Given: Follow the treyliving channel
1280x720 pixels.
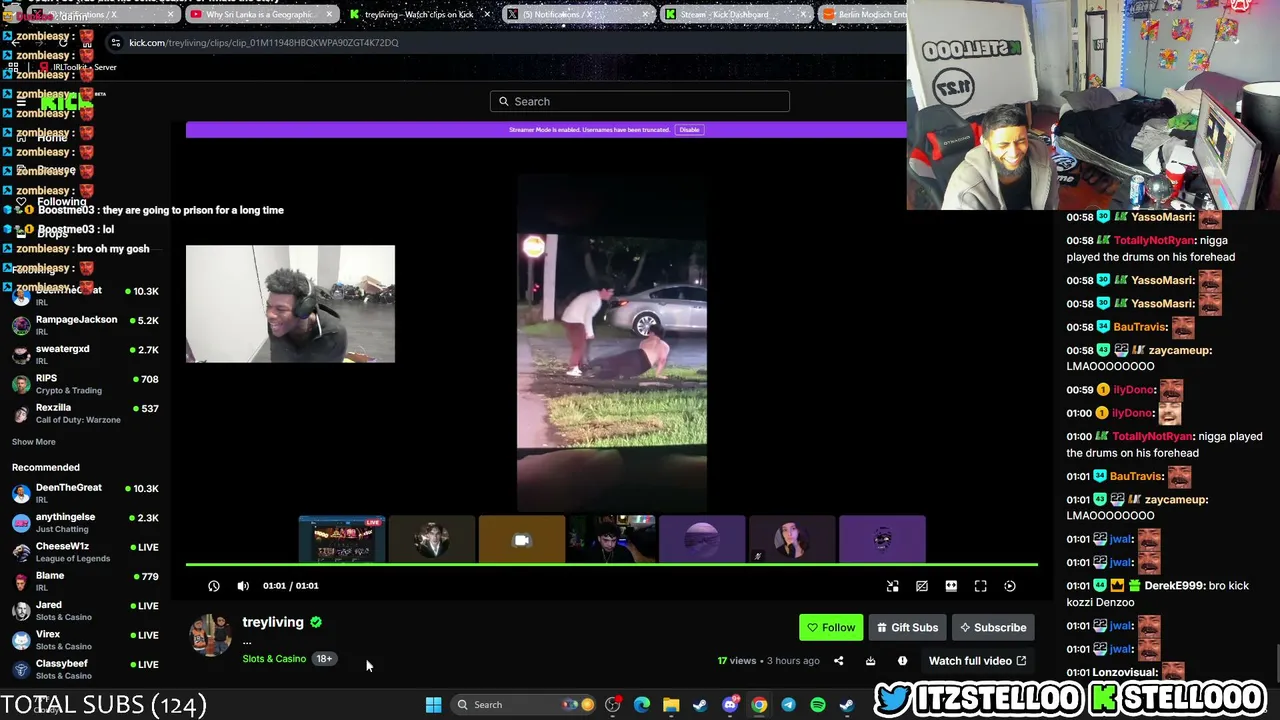Looking at the screenshot, I should coord(831,628).
